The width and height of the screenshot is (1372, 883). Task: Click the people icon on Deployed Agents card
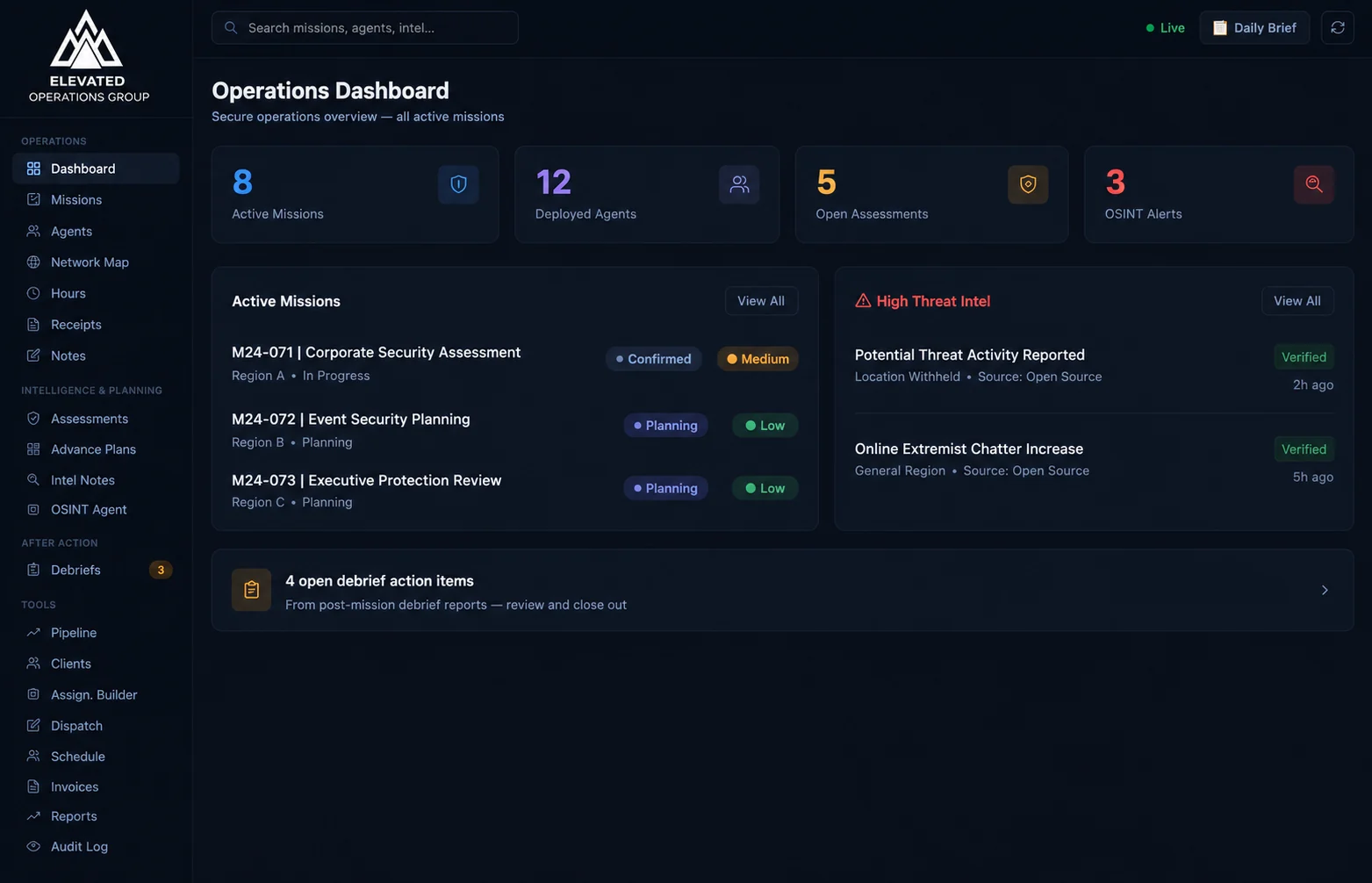tap(739, 184)
